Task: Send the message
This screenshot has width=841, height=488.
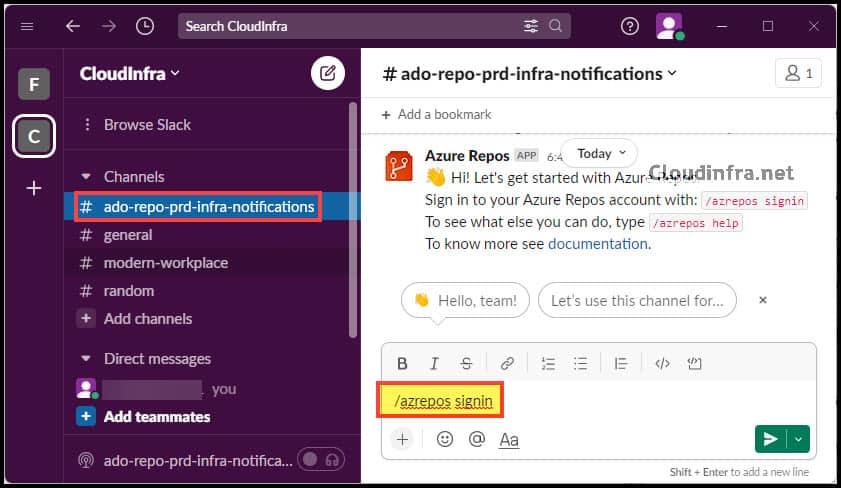Action: pyautogui.click(x=770, y=439)
